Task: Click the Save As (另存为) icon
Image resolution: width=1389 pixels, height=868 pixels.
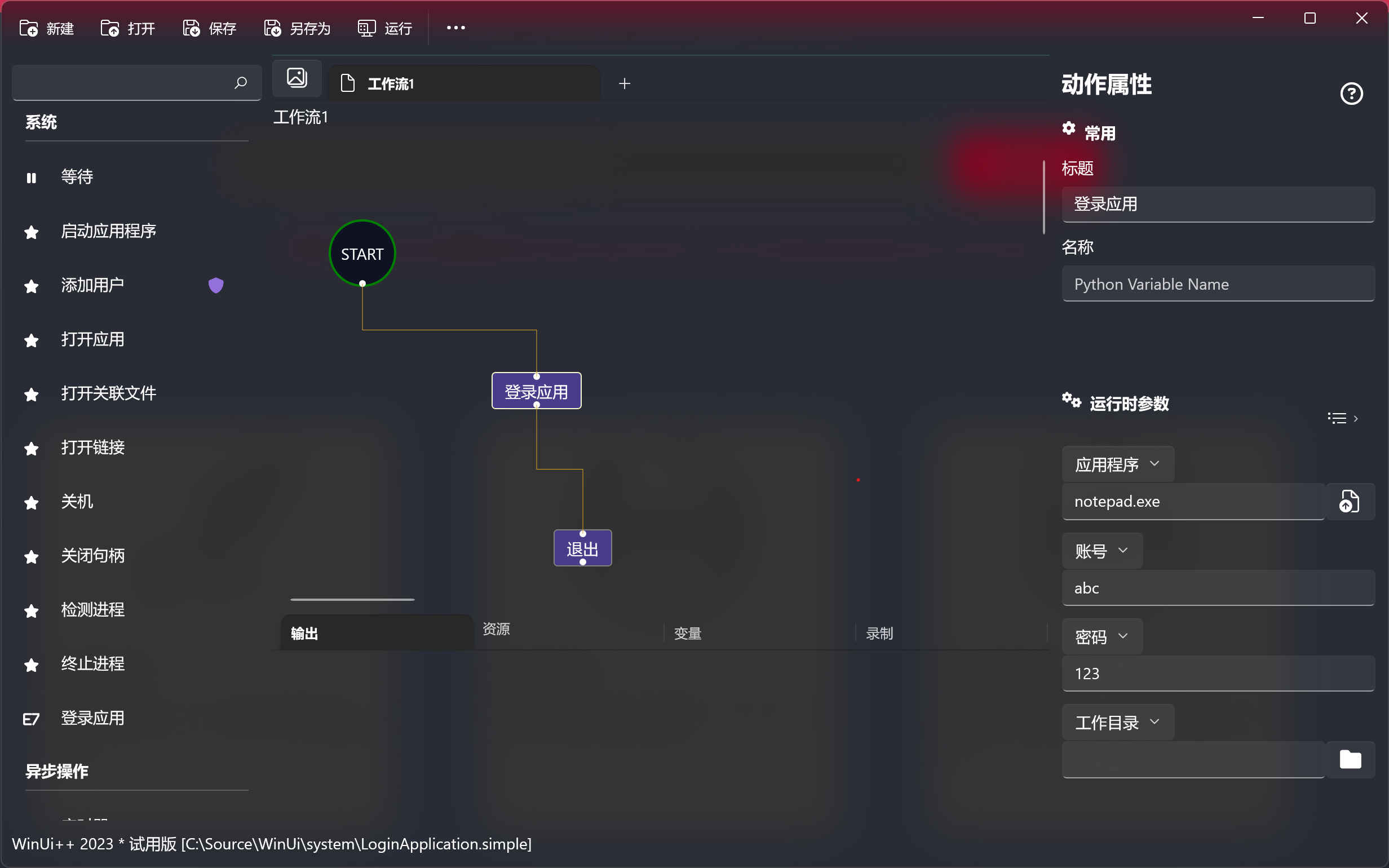Action: coord(273,28)
